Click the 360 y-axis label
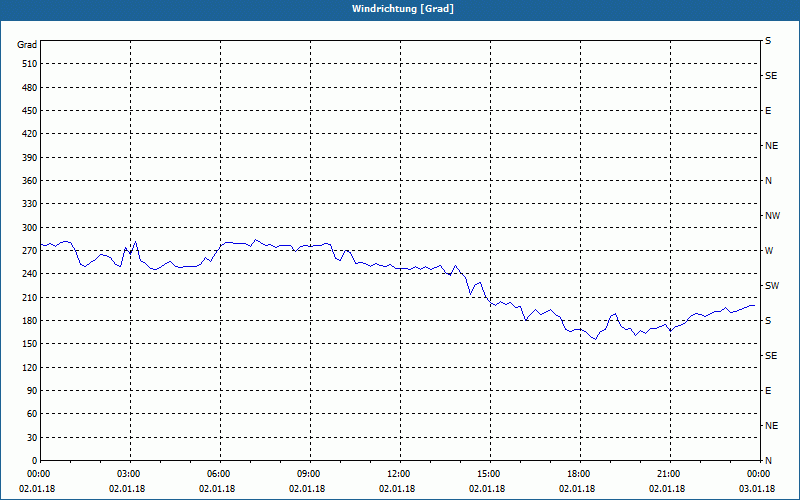This screenshot has height=500, width=800. click(30, 181)
